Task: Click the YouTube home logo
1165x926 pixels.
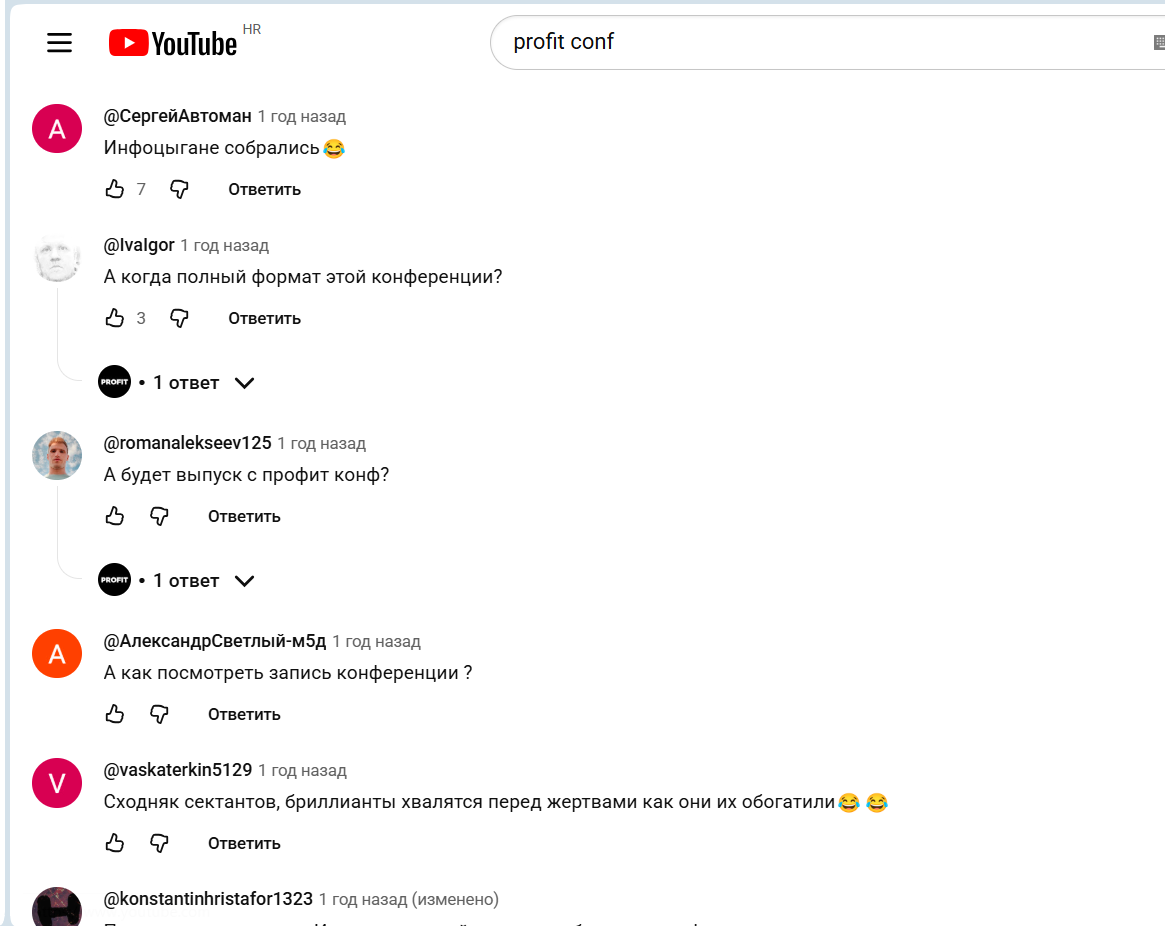Action: [173, 43]
